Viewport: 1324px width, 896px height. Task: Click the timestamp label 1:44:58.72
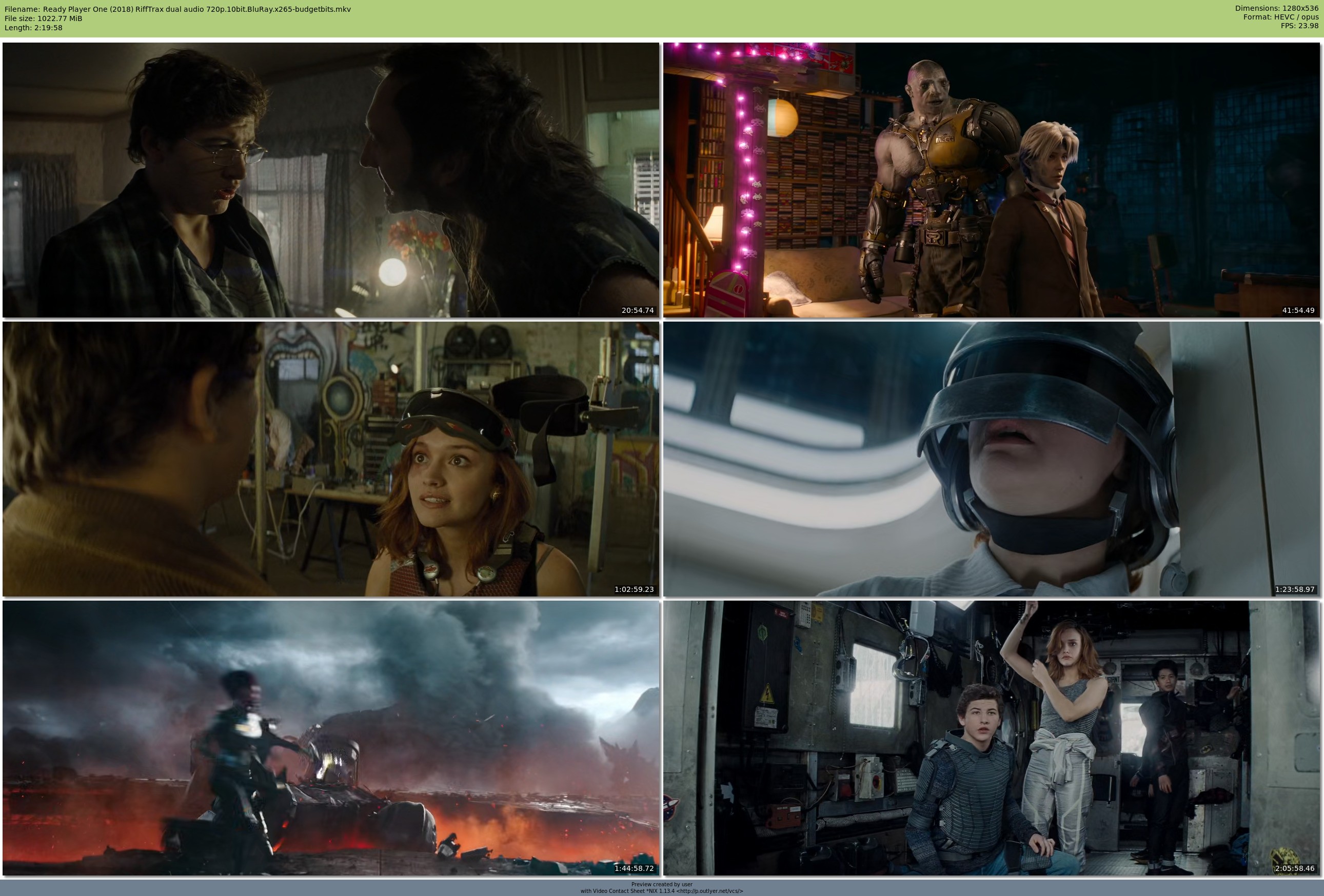click(634, 869)
